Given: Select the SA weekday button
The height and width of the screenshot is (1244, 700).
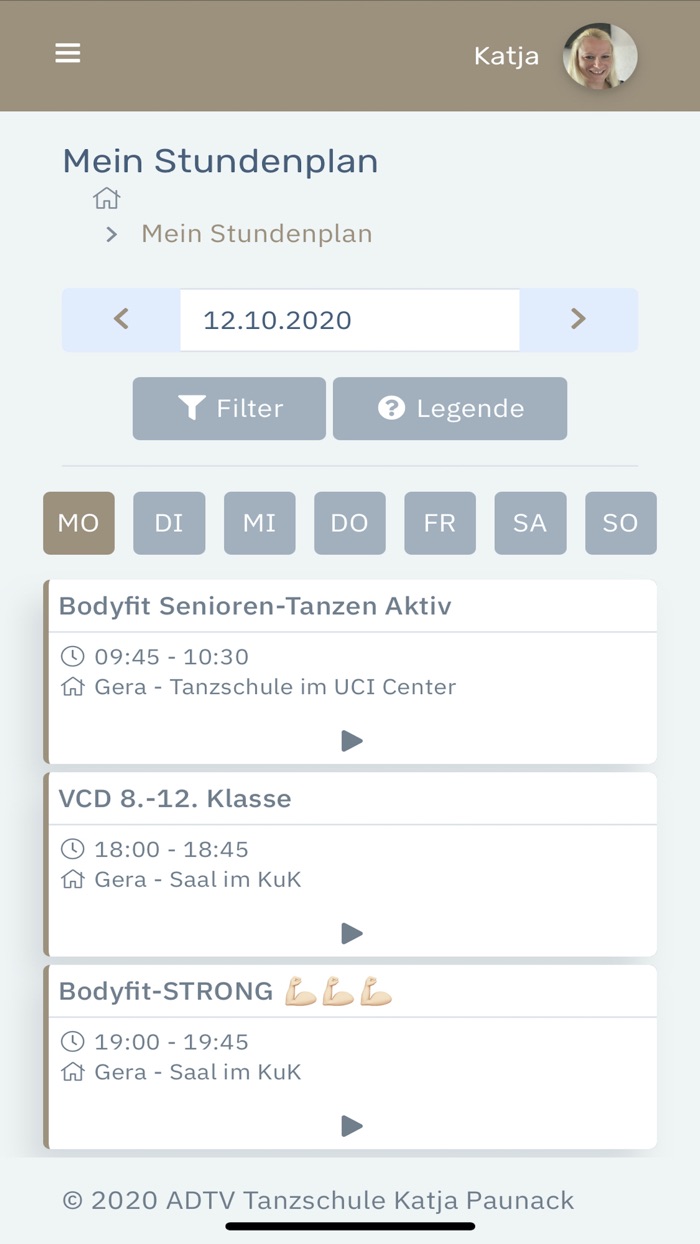Looking at the screenshot, I should click(530, 523).
